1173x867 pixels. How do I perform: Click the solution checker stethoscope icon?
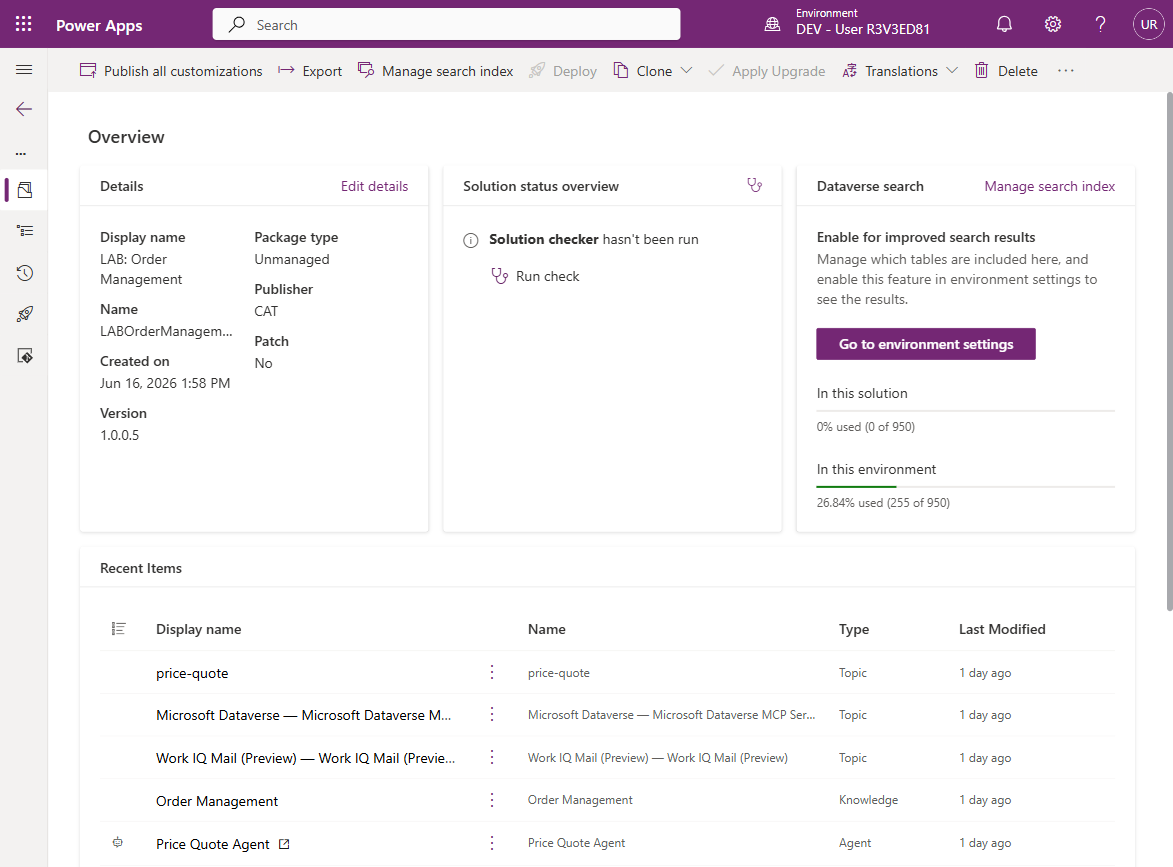[x=754, y=185]
